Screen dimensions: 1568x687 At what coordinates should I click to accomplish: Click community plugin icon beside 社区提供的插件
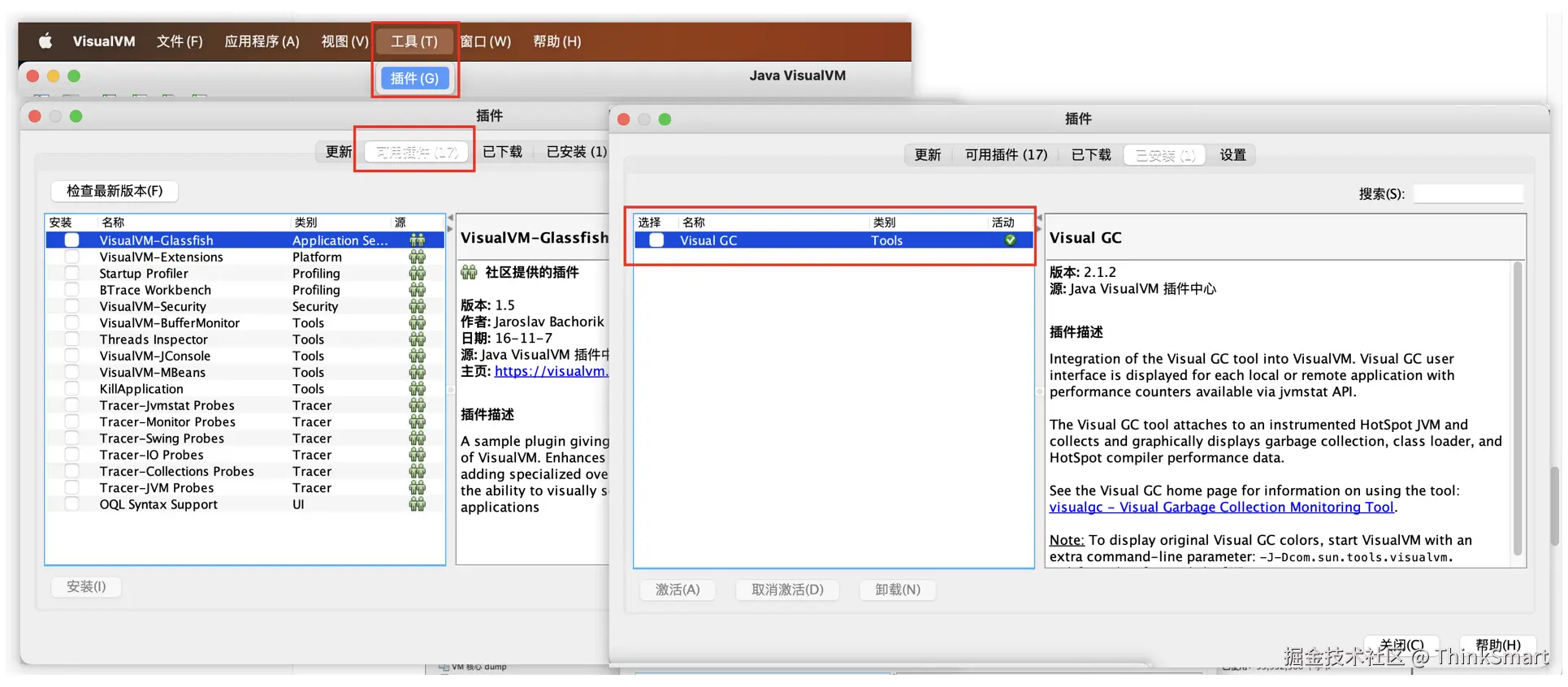tap(470, 272)
